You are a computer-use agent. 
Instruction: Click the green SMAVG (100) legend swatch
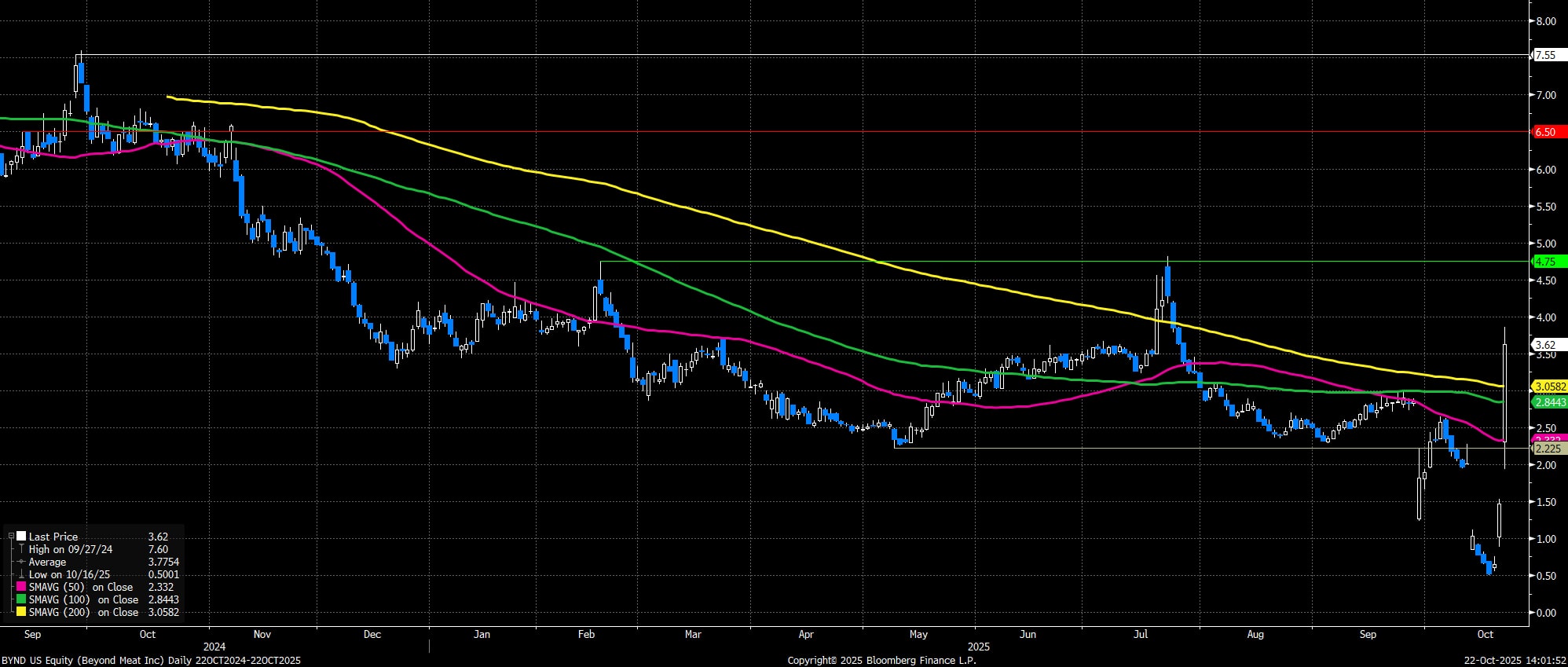21,599
